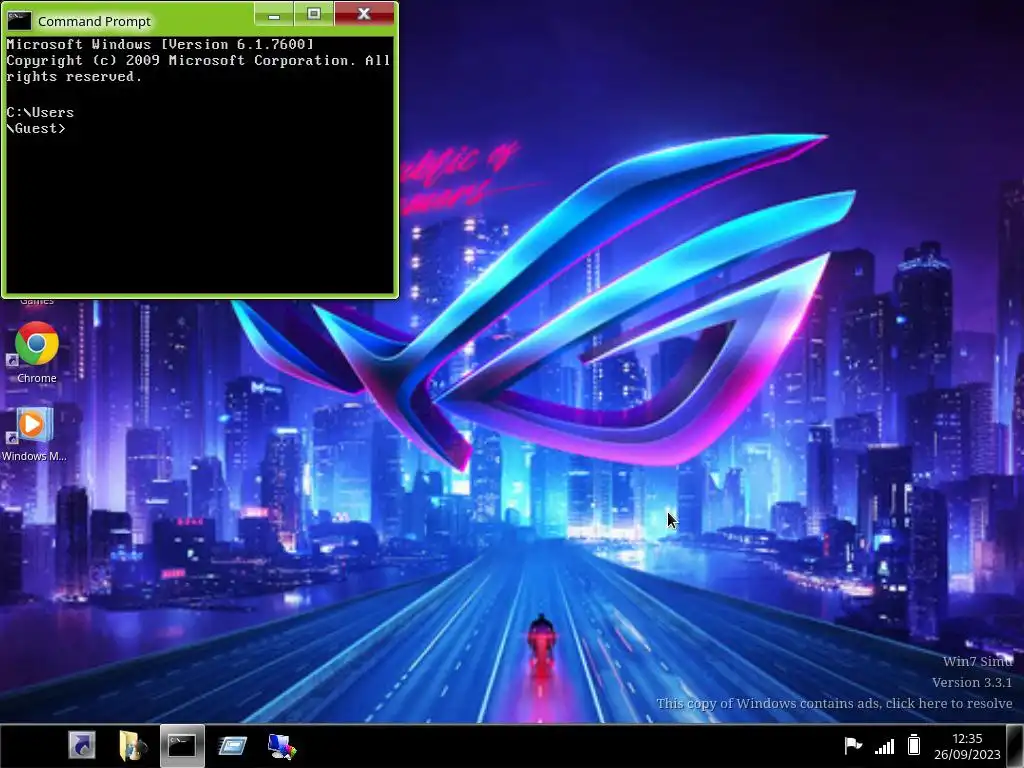Select the Command Prompt taskbar button
This screenshot has width=1024, height=768.
[182, 745]
